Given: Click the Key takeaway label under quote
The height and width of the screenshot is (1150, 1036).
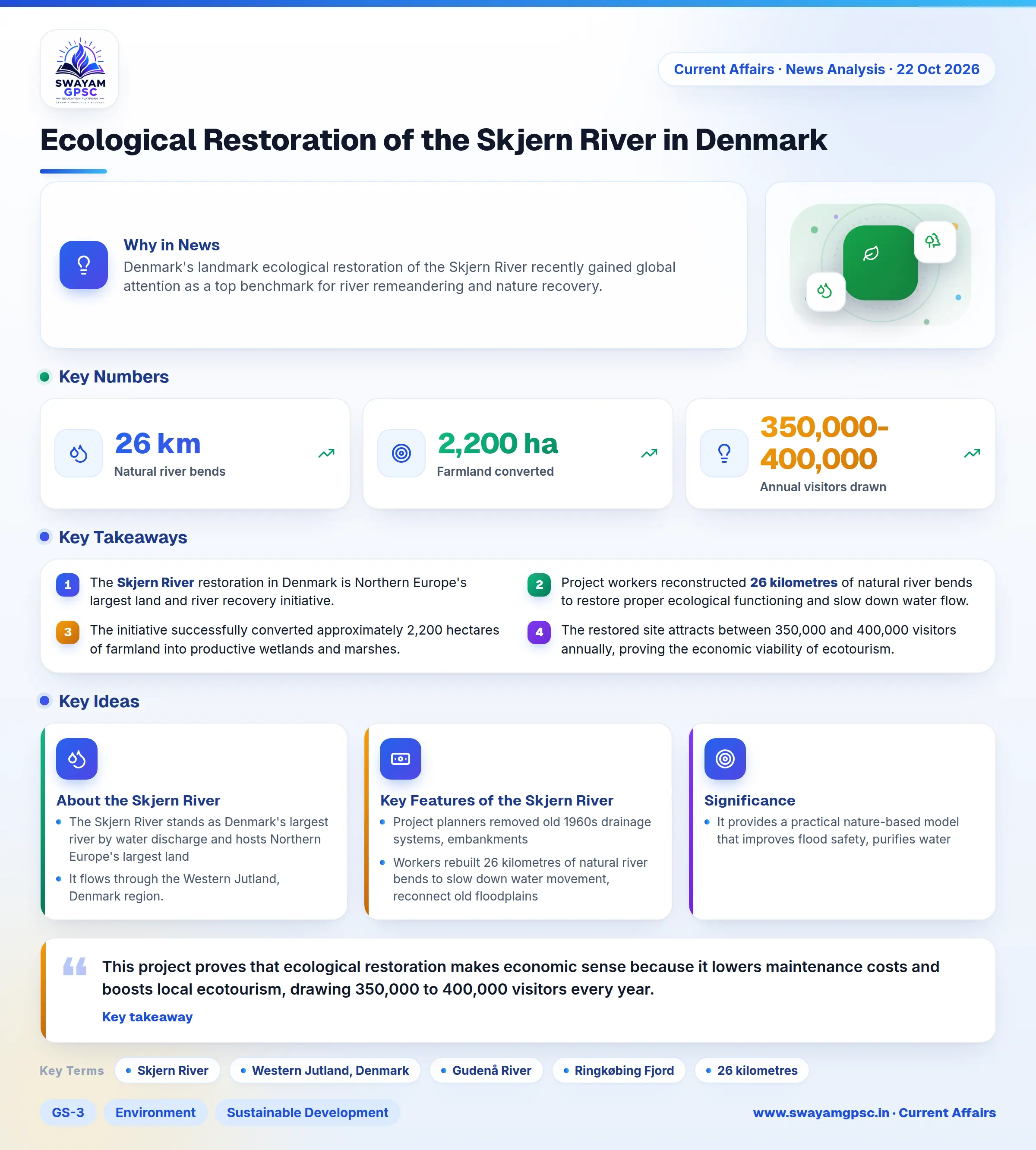Looking at the screenshot, I should (x=148, y=1017).
